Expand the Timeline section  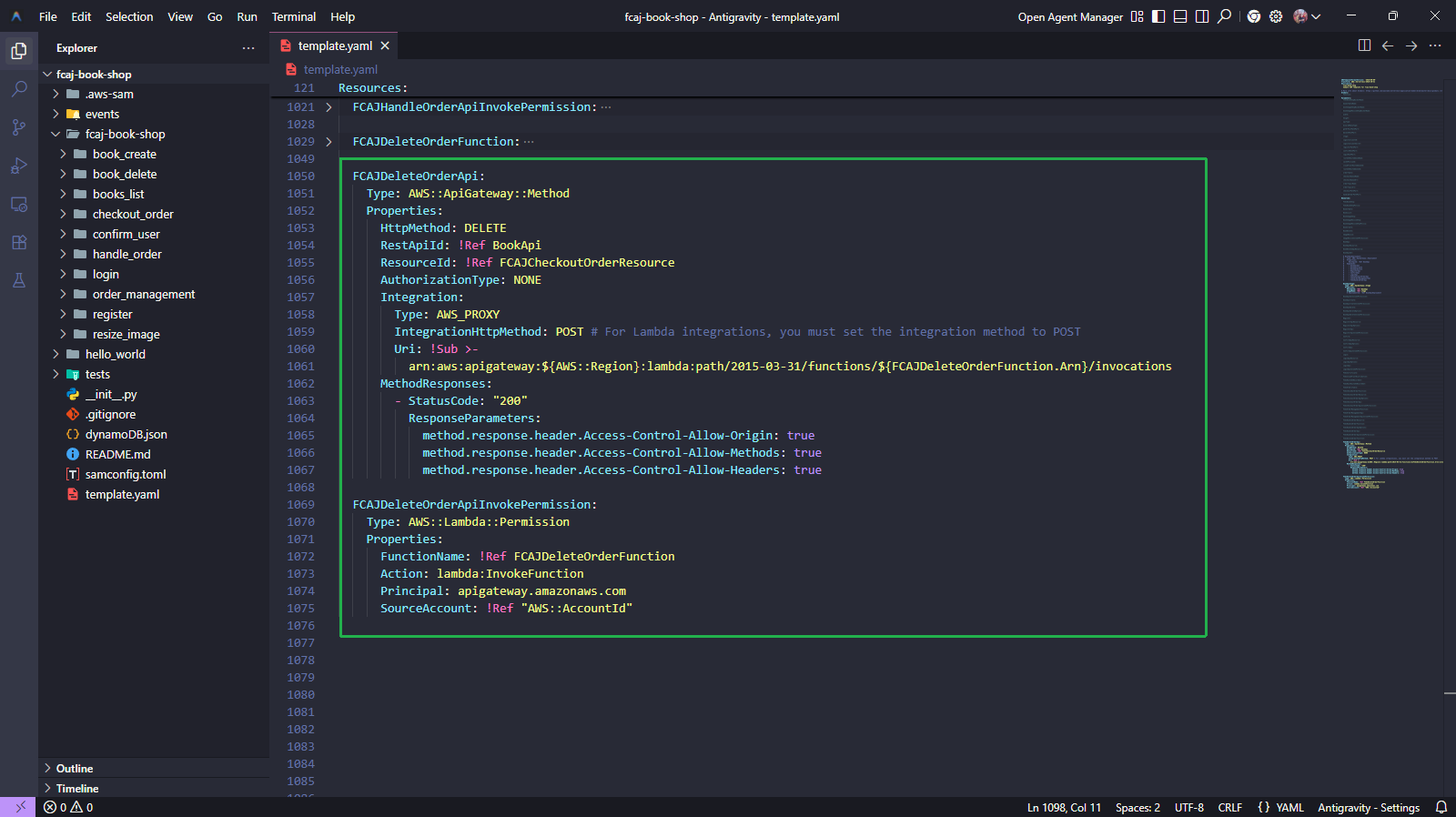click(x=154, y=789)
